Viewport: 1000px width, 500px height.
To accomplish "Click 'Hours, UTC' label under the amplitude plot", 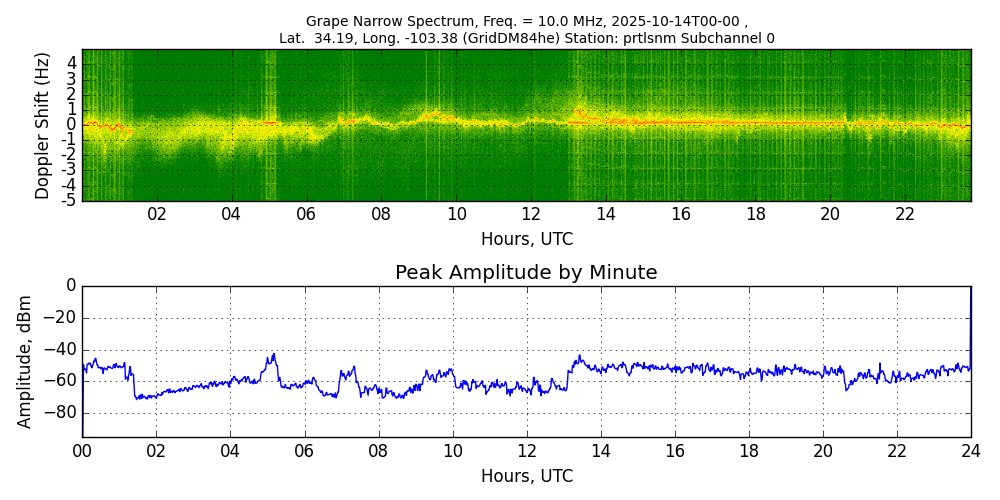I will coord(526,476).
